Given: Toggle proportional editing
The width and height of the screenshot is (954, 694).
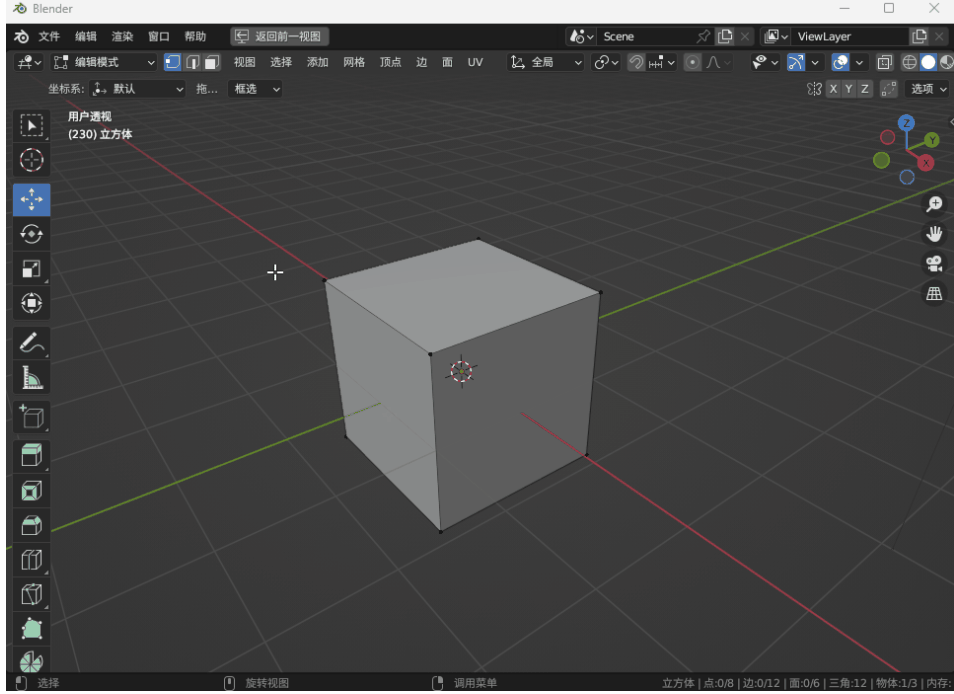Looking at the screenshot, I should click(x=692, y=62).
